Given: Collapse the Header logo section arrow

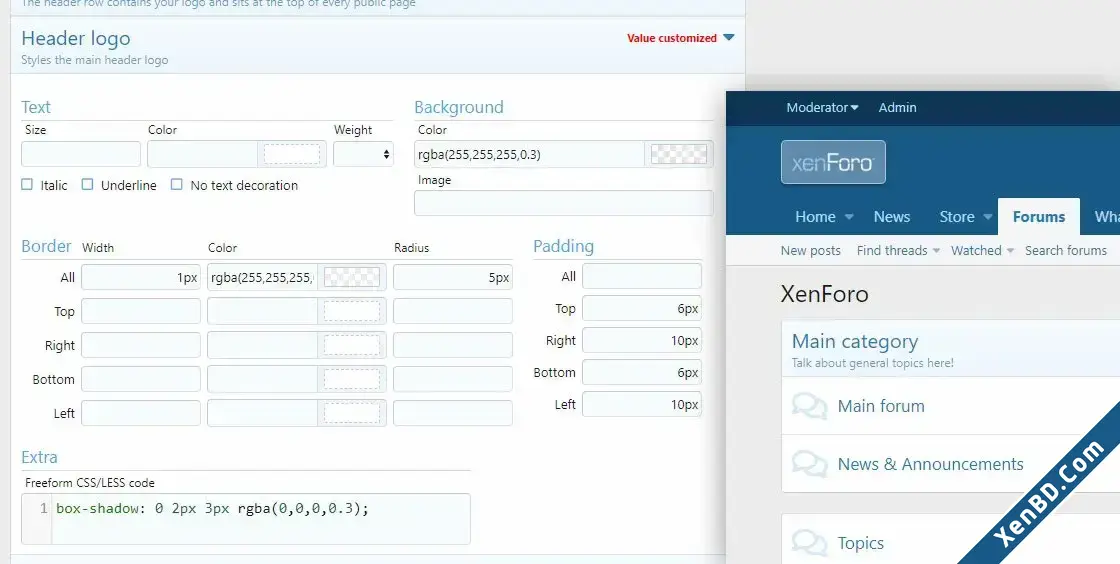Looking at the screenshot, I should click(x=729, y=38).
